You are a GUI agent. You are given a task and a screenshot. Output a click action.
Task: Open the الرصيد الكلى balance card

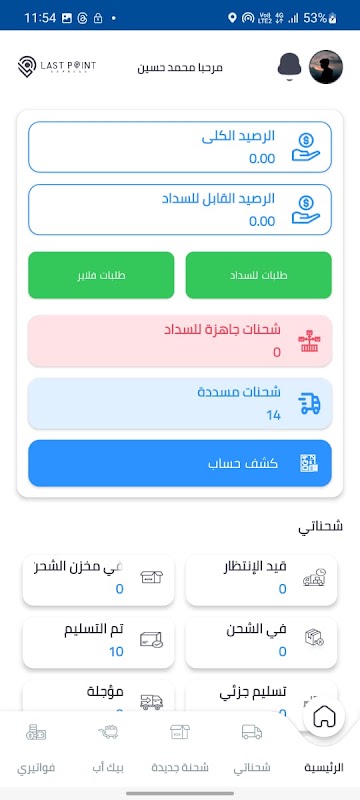pyautogui.click(x=180, y=147)
